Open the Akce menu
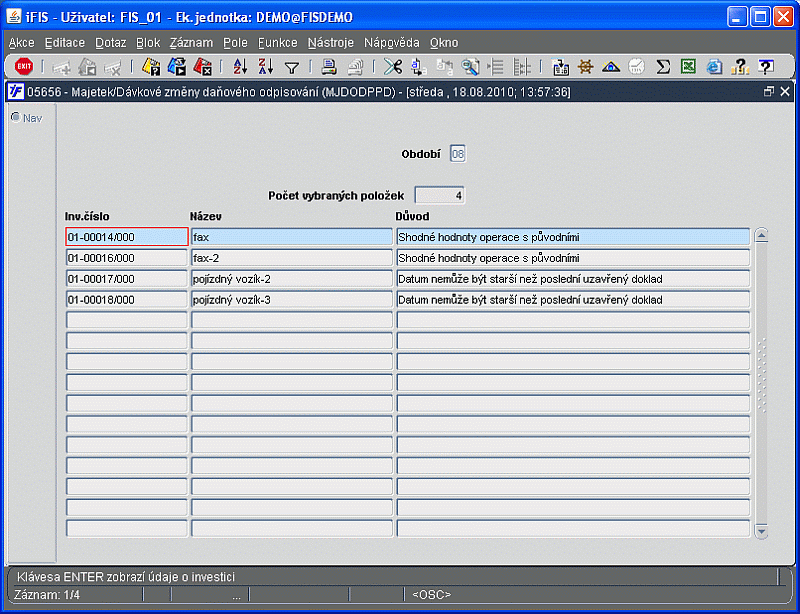This screenshot has height=614, width=800. tap(21, 43)
